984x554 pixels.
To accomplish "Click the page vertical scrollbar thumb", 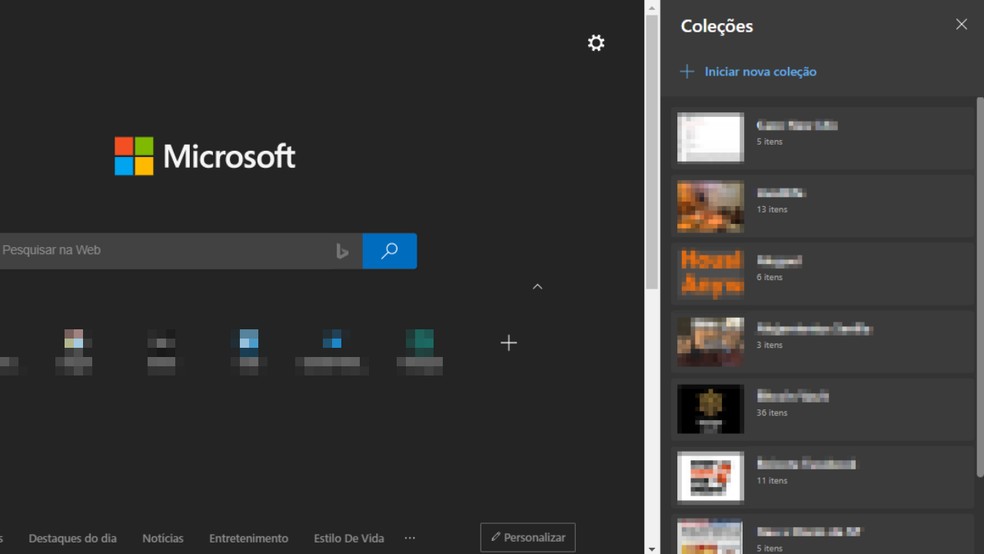I will pos(651,152).
